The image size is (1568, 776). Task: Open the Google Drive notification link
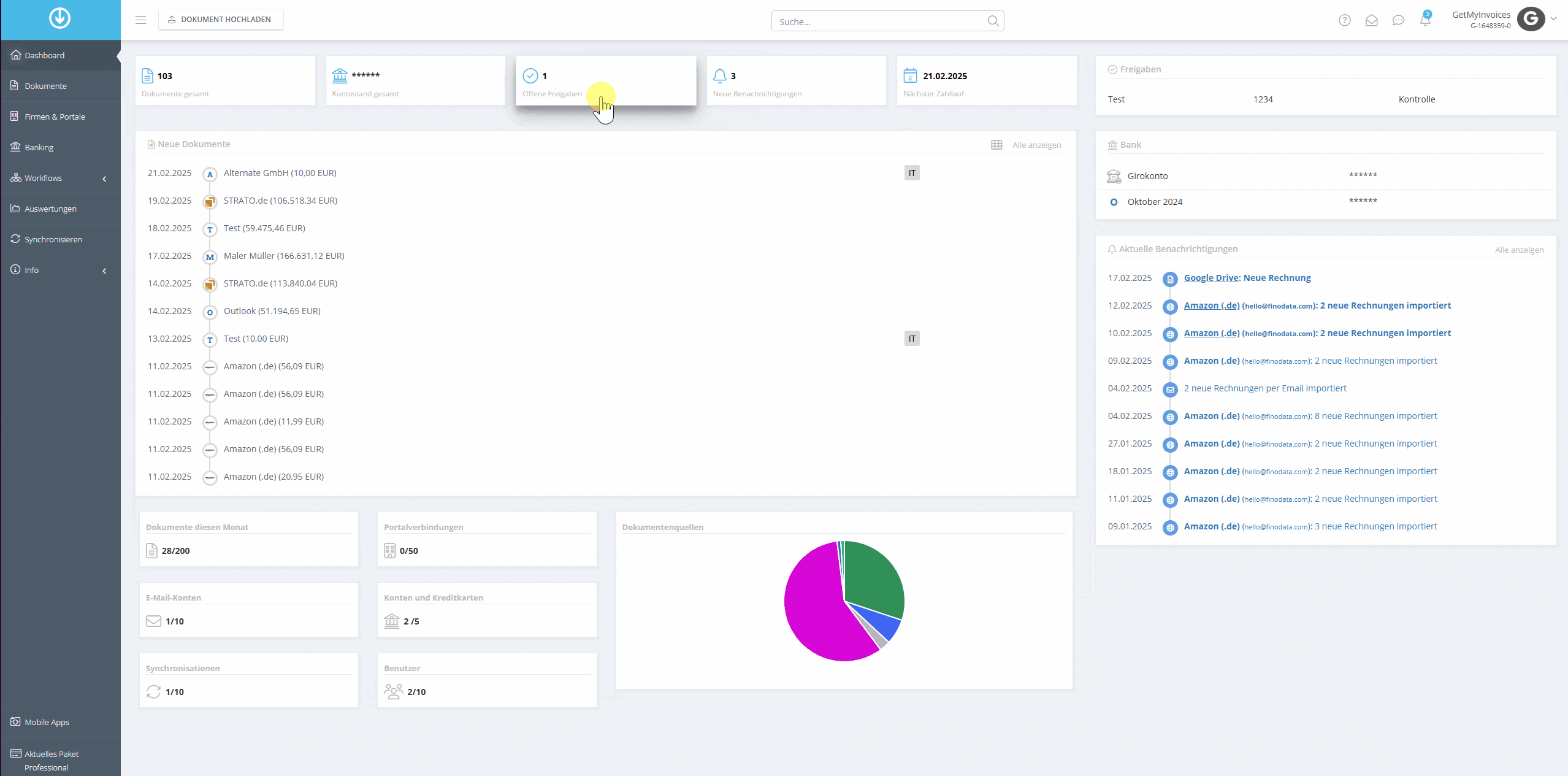(1211, 278)
